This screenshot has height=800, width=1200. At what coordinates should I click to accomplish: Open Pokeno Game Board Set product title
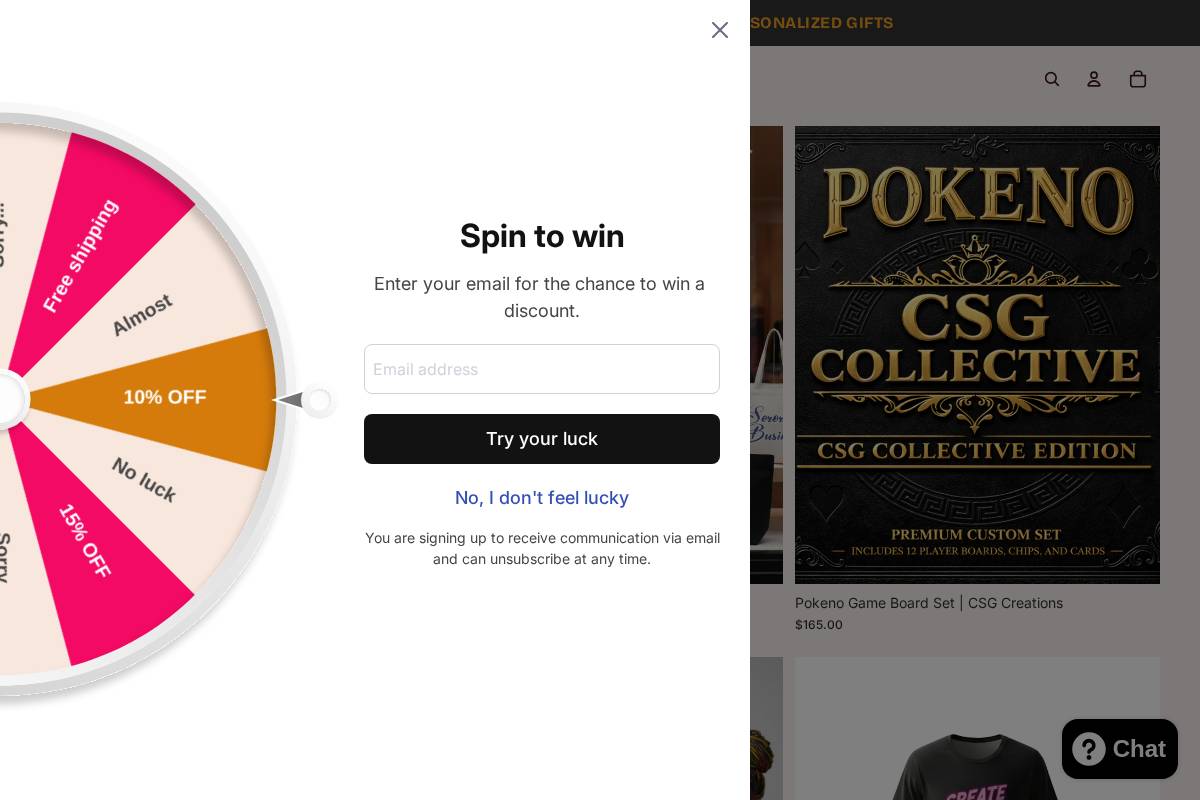[929, 603]
